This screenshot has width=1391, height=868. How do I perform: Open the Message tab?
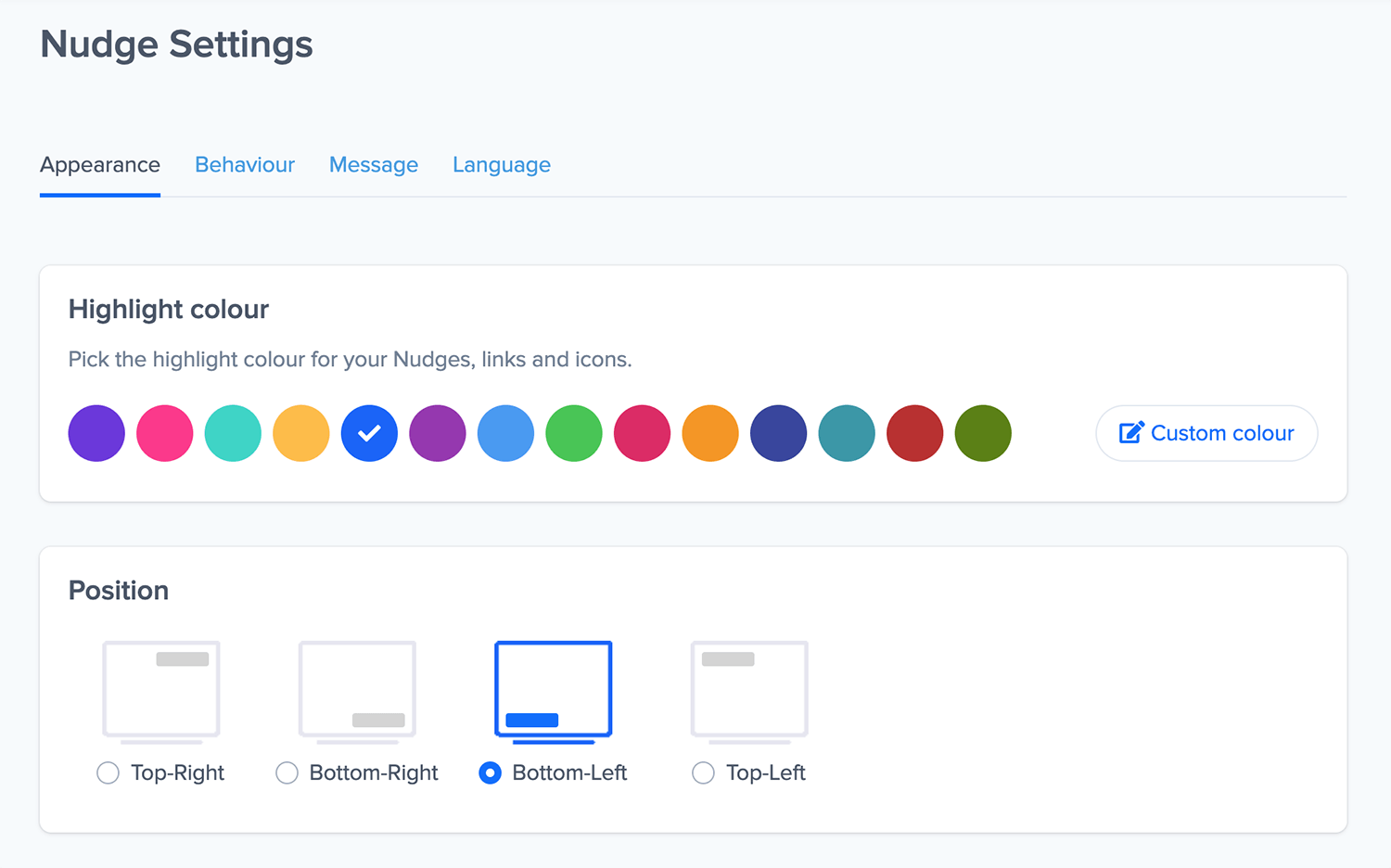coord(374,165)
